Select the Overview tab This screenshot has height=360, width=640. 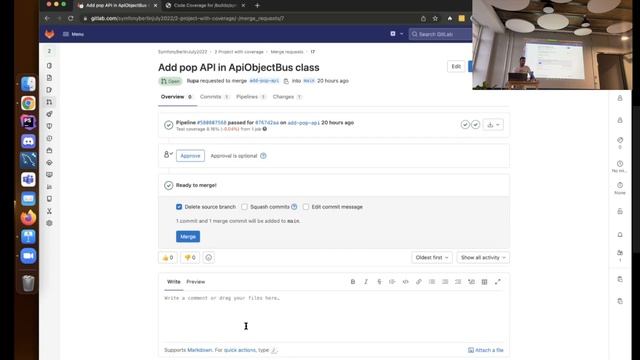[x=176, y=97]
